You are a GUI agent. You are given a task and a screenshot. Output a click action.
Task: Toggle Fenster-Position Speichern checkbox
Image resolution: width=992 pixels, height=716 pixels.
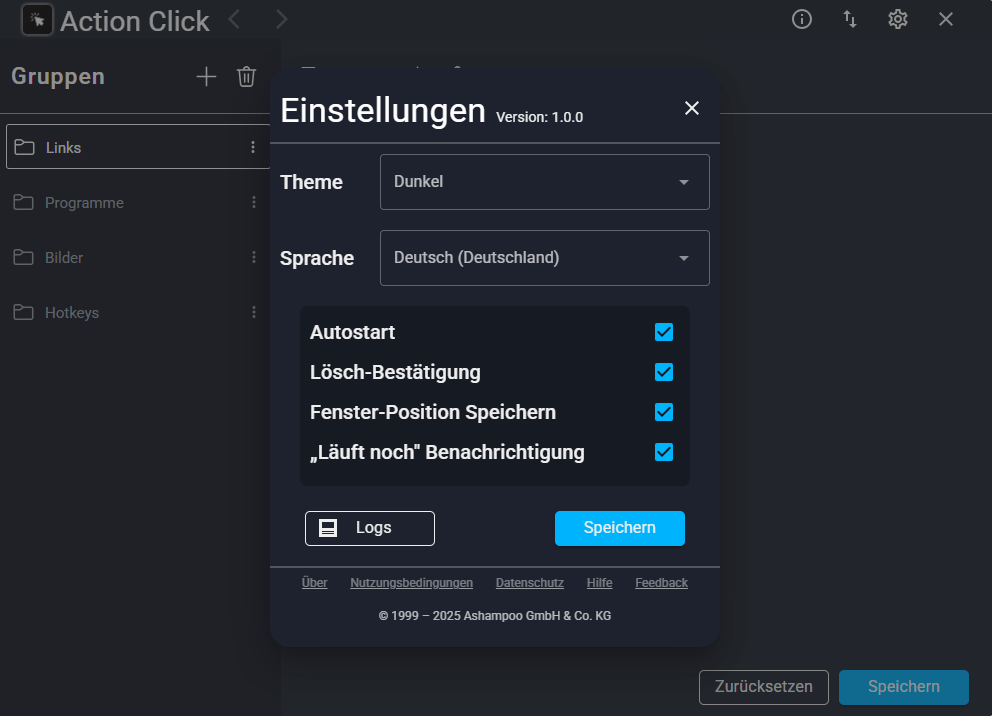click(x=664, y=412)
